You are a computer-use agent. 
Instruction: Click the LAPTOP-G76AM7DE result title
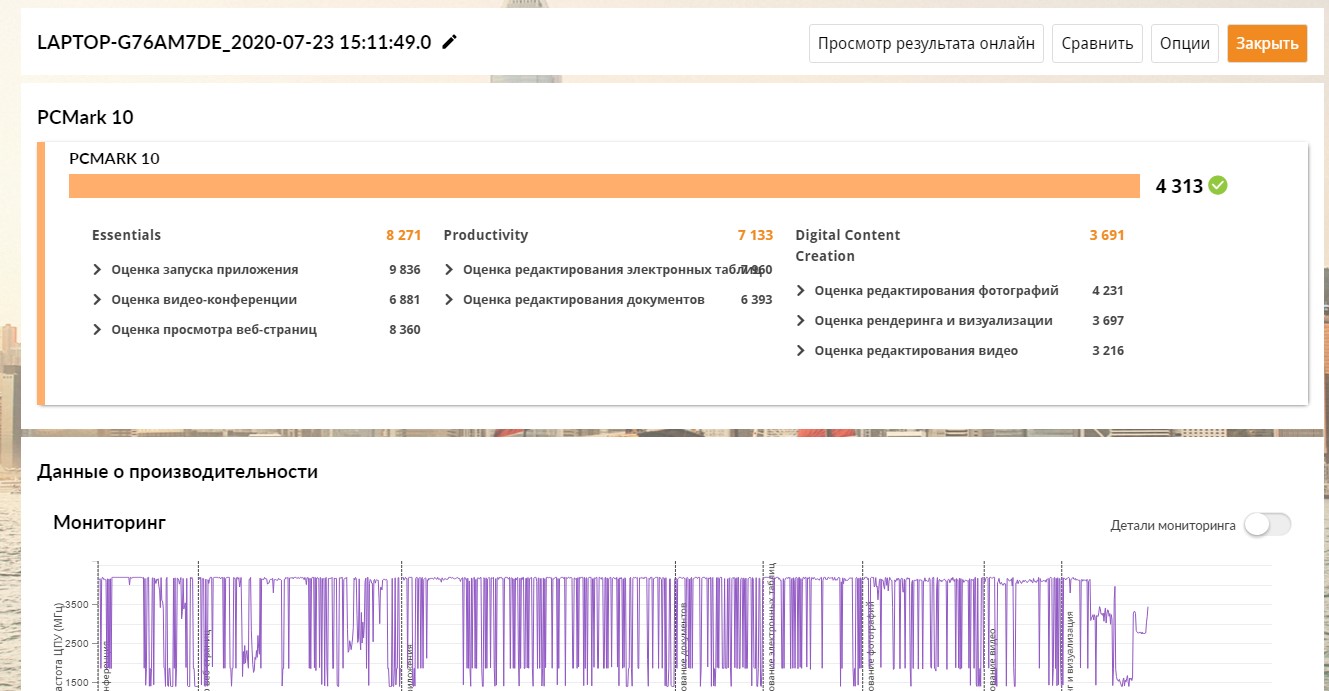234,42
